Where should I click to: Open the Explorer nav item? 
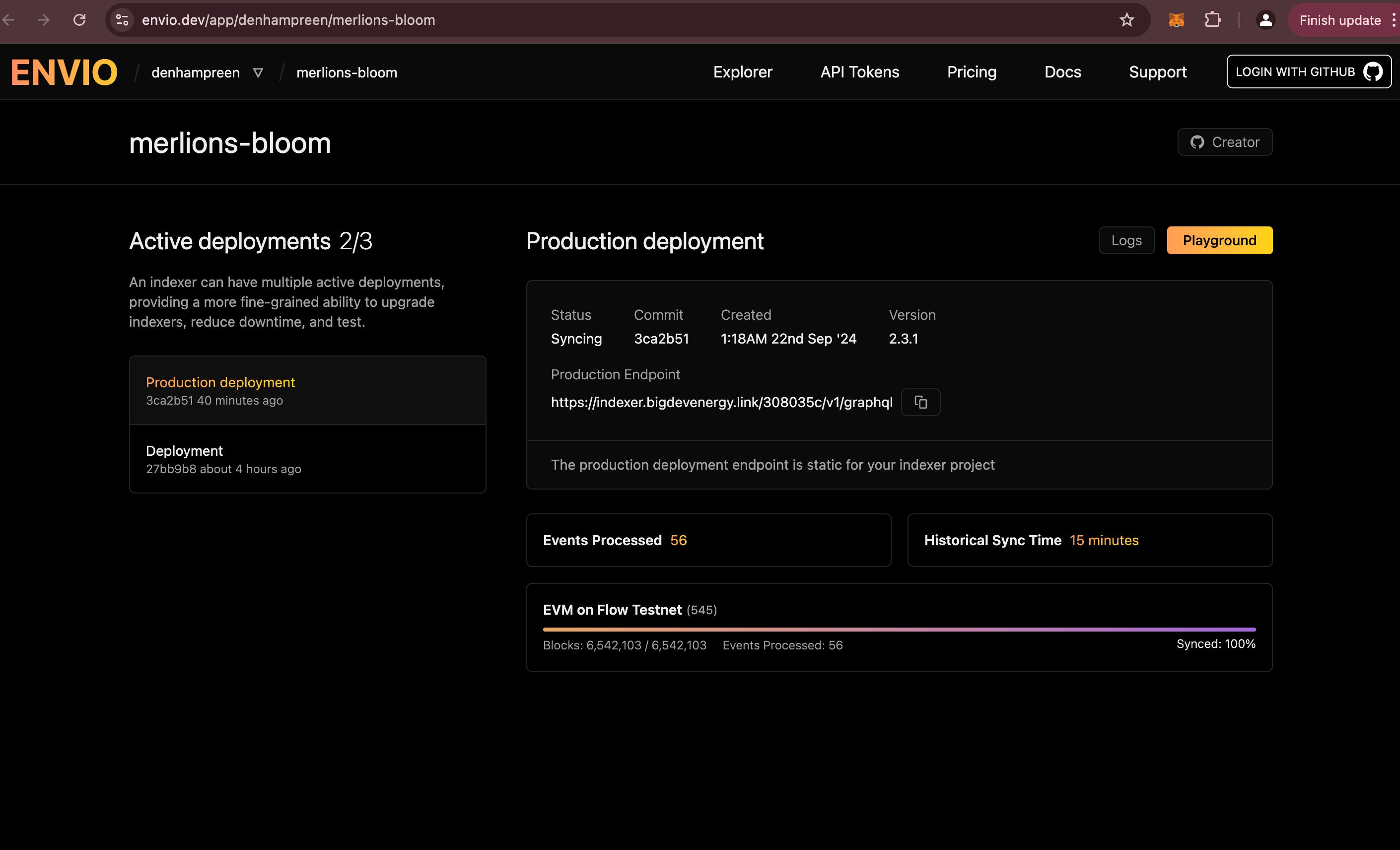pos(743,72)
